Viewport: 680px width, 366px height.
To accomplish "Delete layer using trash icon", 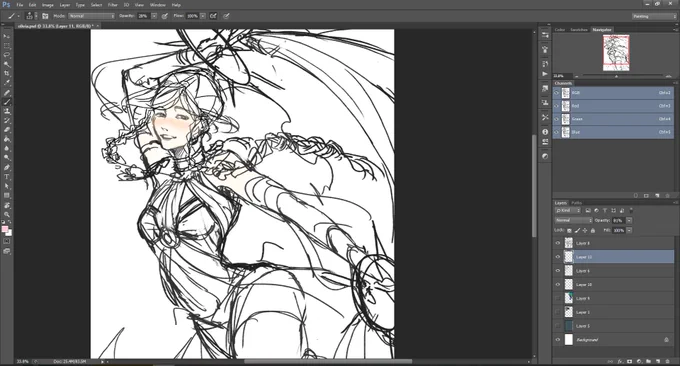I will click(667, 361).
